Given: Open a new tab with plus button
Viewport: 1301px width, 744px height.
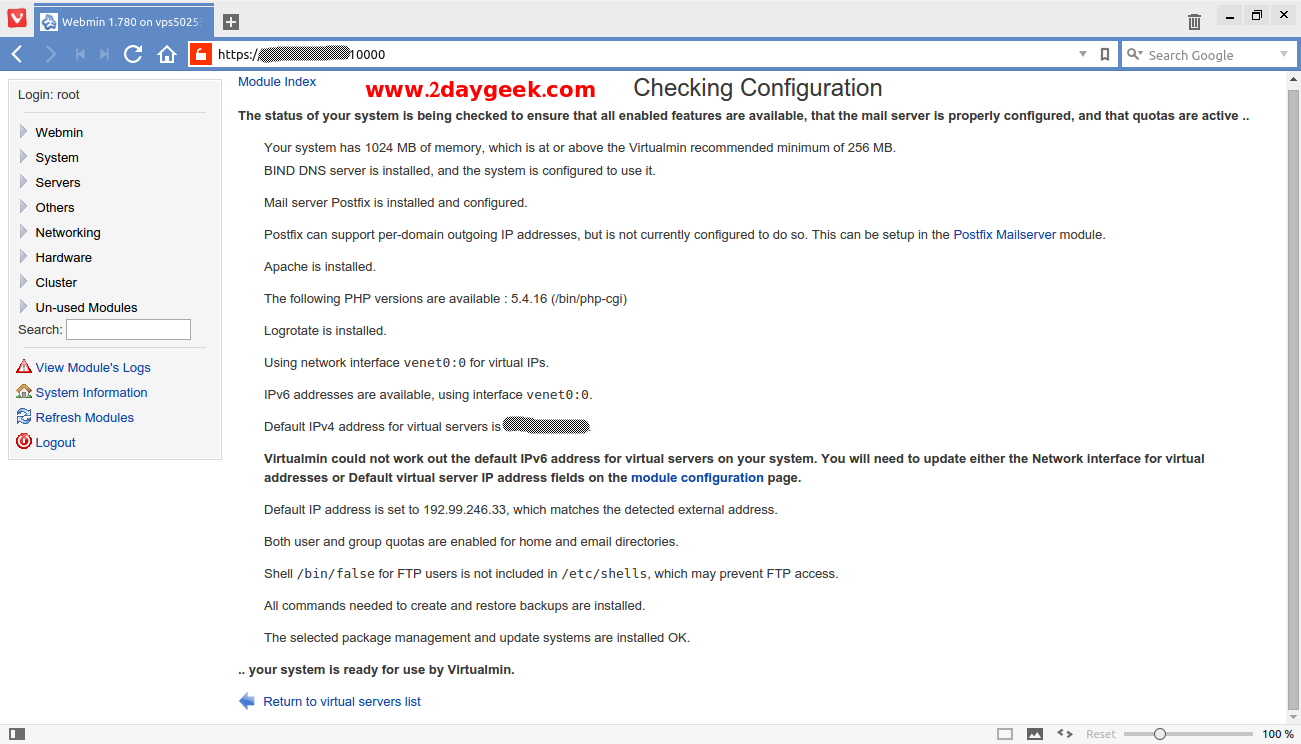Looking at the screenshot, I should (231, 21).
